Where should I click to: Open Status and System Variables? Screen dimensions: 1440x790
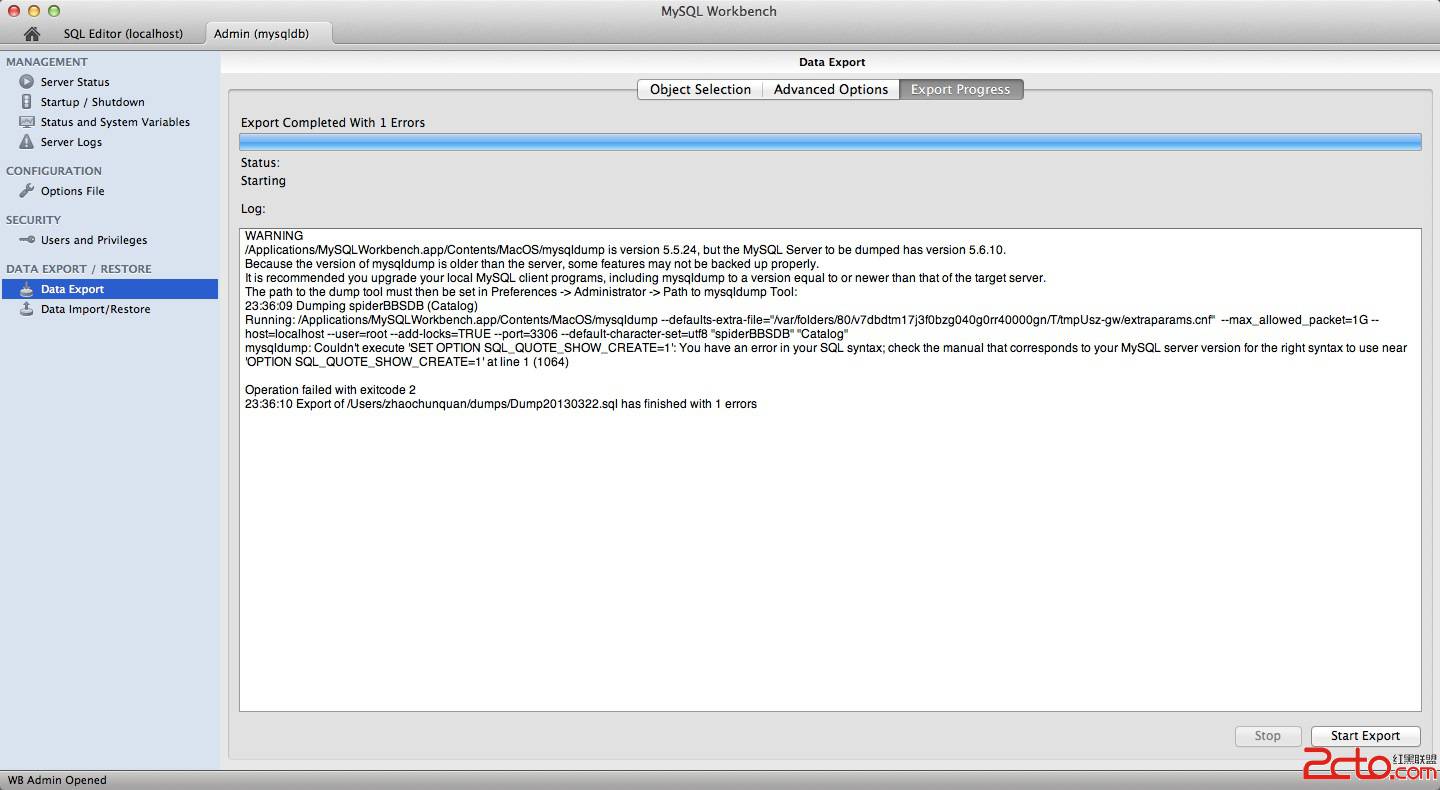[115, 122]
